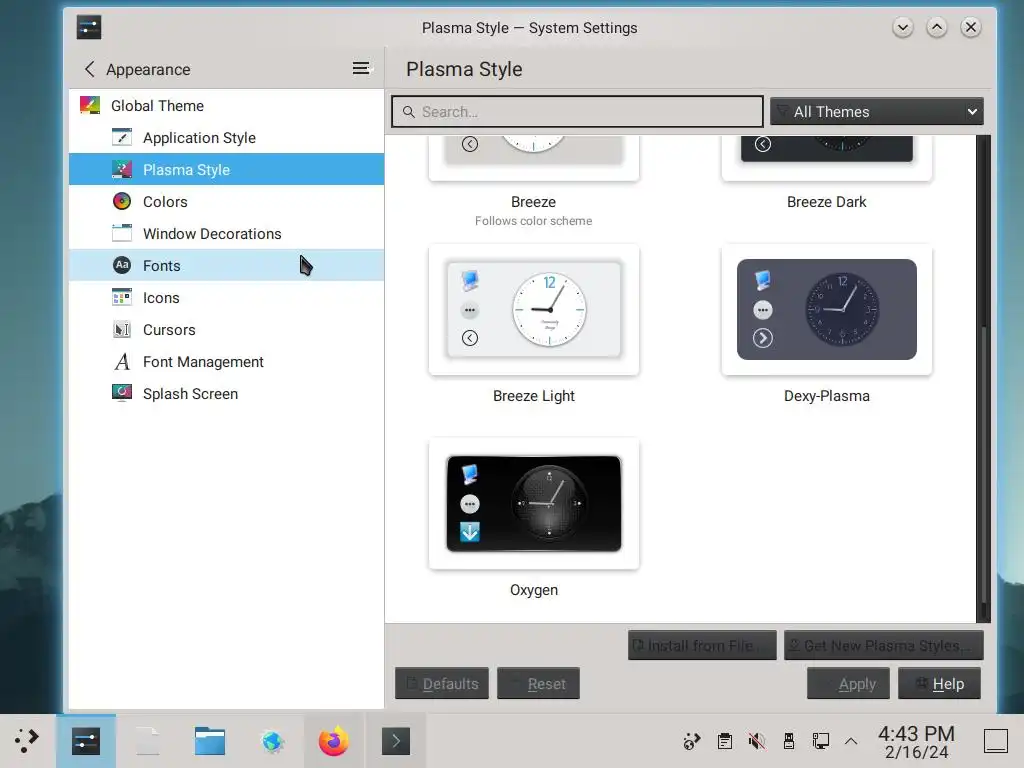Open the network connections tray icon
This screenshot has width=1024, height=768.
pyautogui.click(x=820, y=741)
